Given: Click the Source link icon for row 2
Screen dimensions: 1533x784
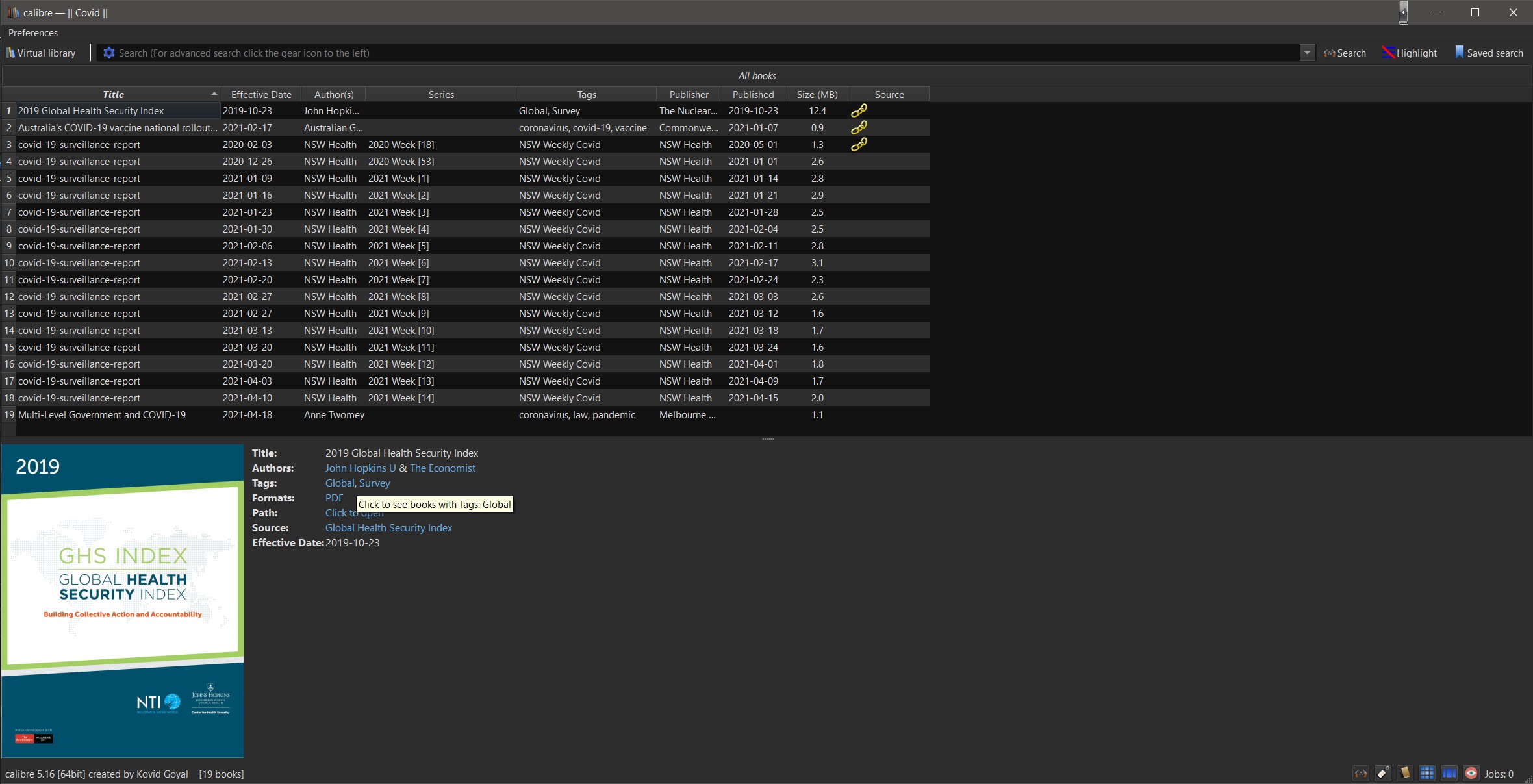Looking at the screenshot, I should pyautogui.click(x=859, y=127).
